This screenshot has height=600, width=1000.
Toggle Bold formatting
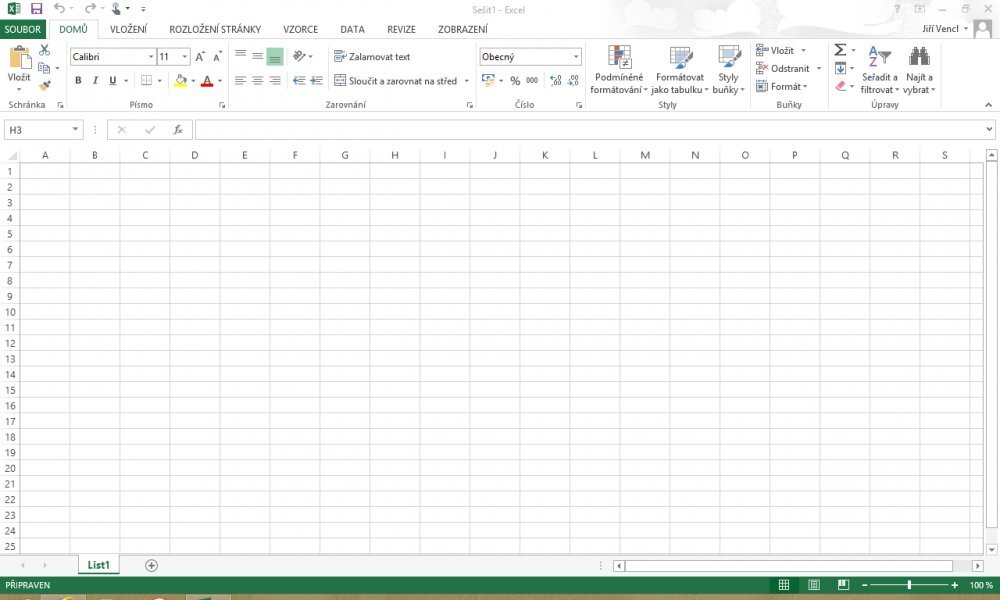click(x=78, y=81)
